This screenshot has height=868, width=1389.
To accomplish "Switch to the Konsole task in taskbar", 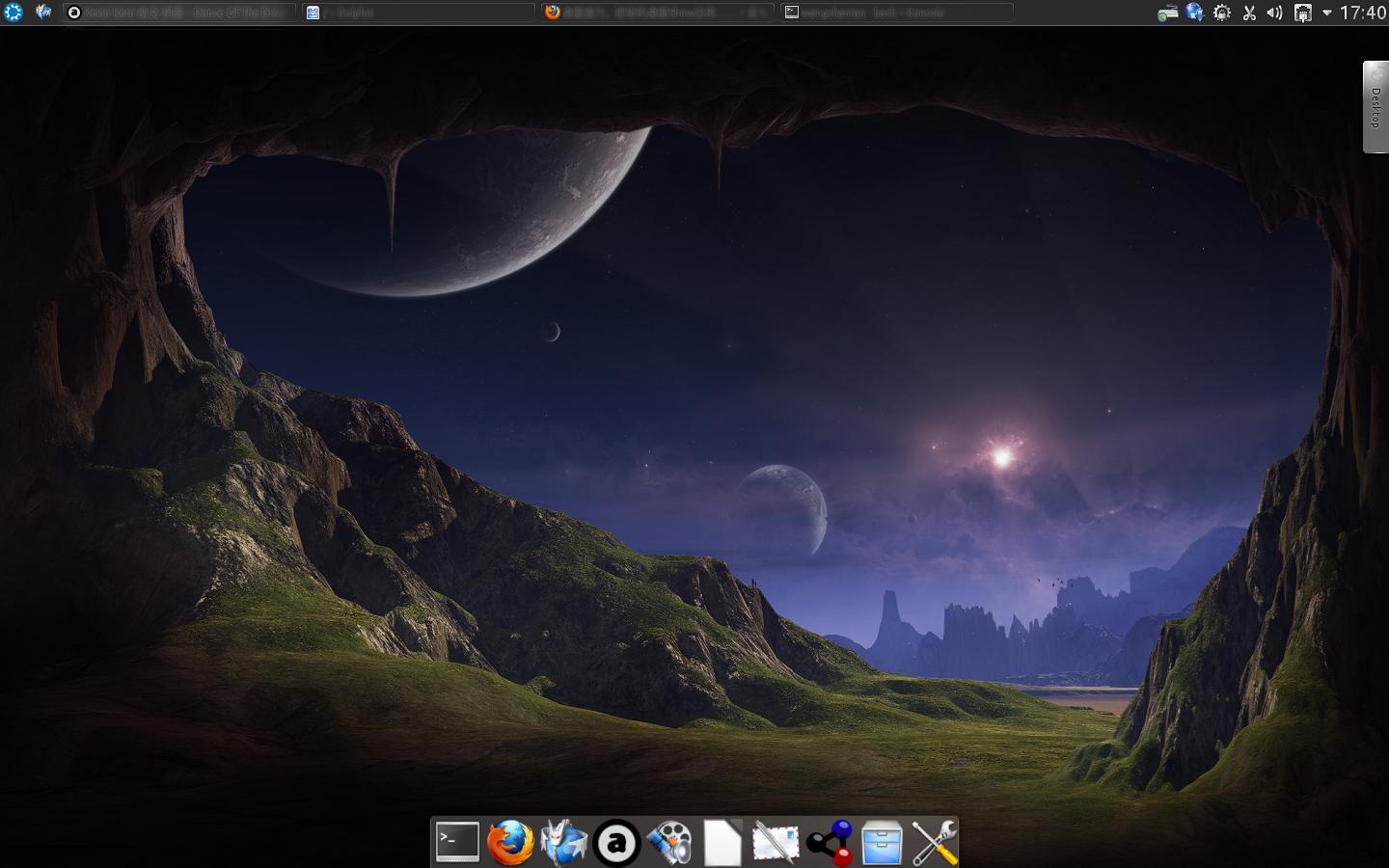I will tap(896, 13).
